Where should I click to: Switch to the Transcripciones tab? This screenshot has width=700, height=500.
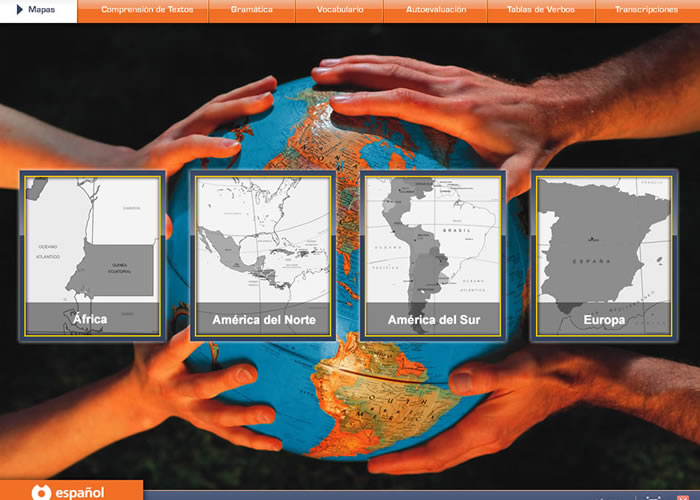[647, 11]
